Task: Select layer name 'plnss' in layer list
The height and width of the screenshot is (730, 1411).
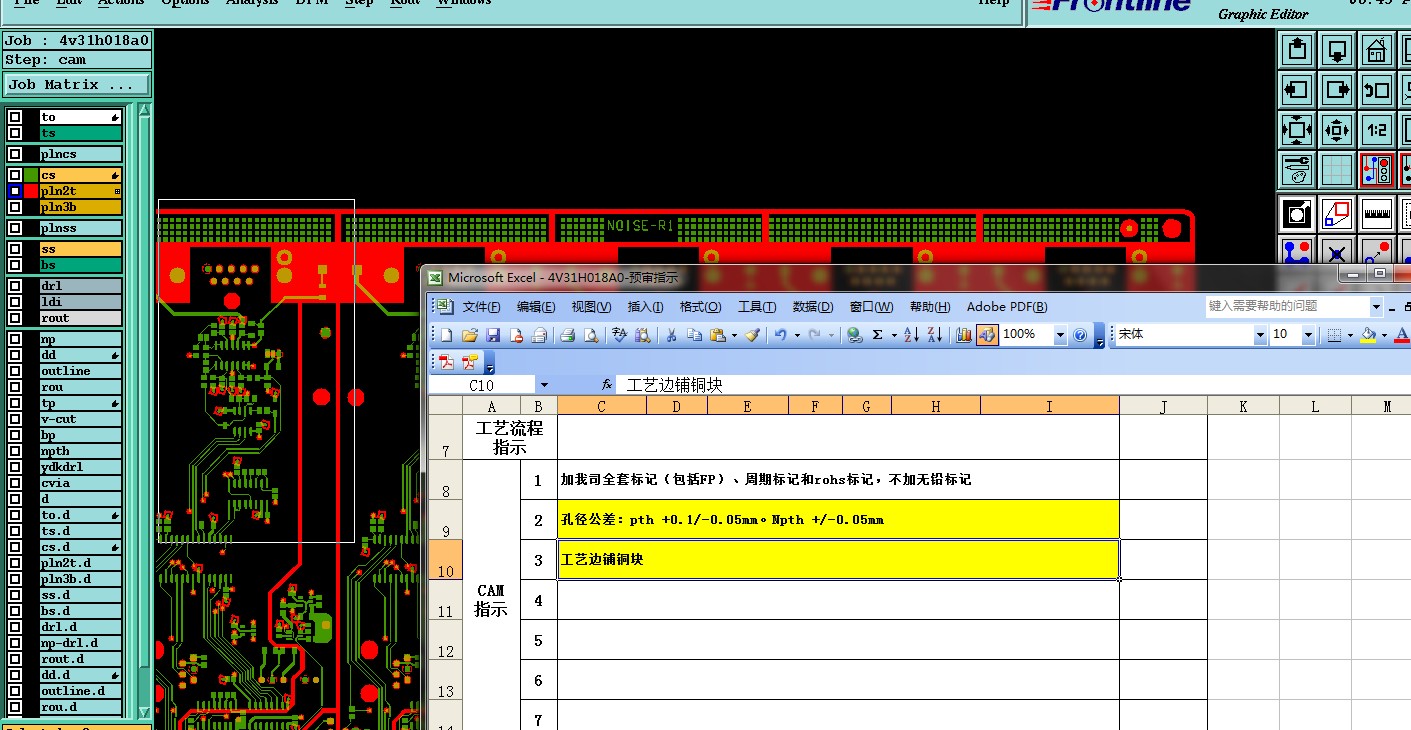Action: tap(80, 228)
